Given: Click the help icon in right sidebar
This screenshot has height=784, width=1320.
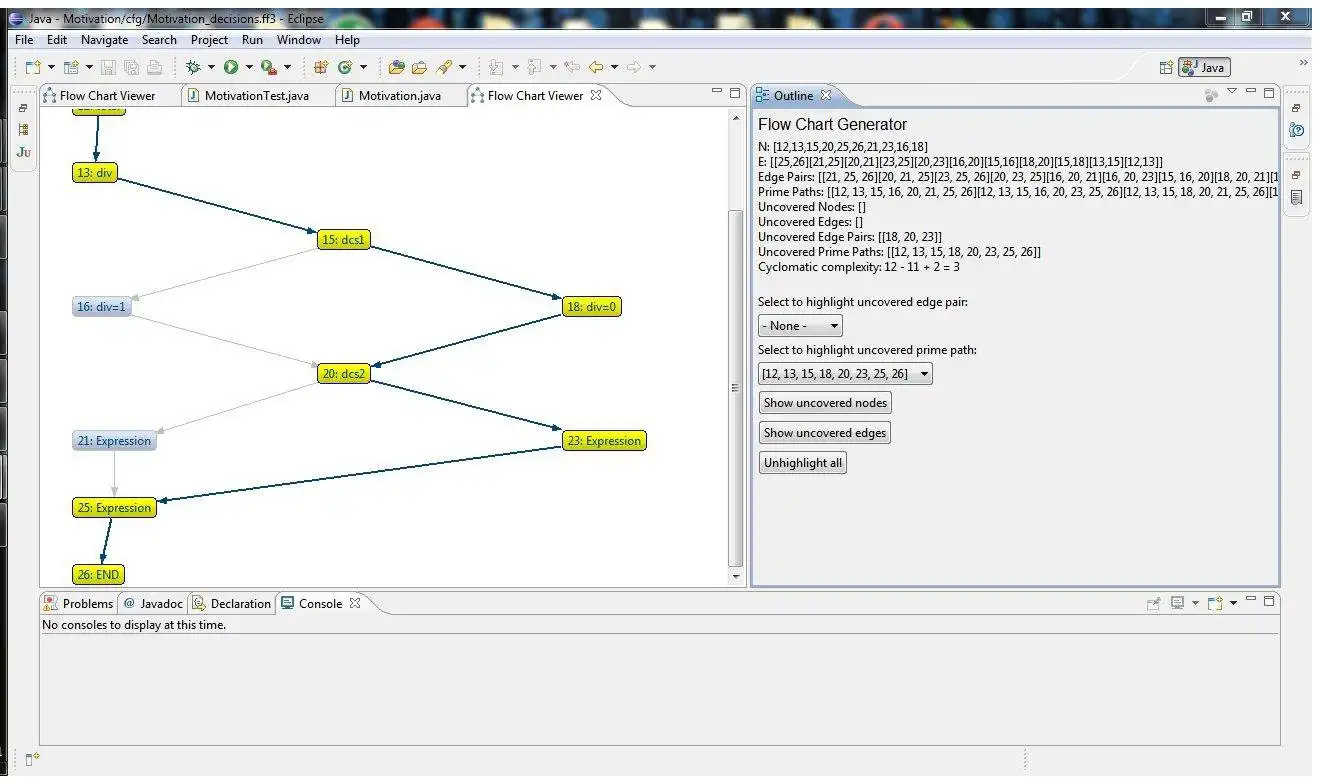Looking at the screenshot, I should point(1297,130).
